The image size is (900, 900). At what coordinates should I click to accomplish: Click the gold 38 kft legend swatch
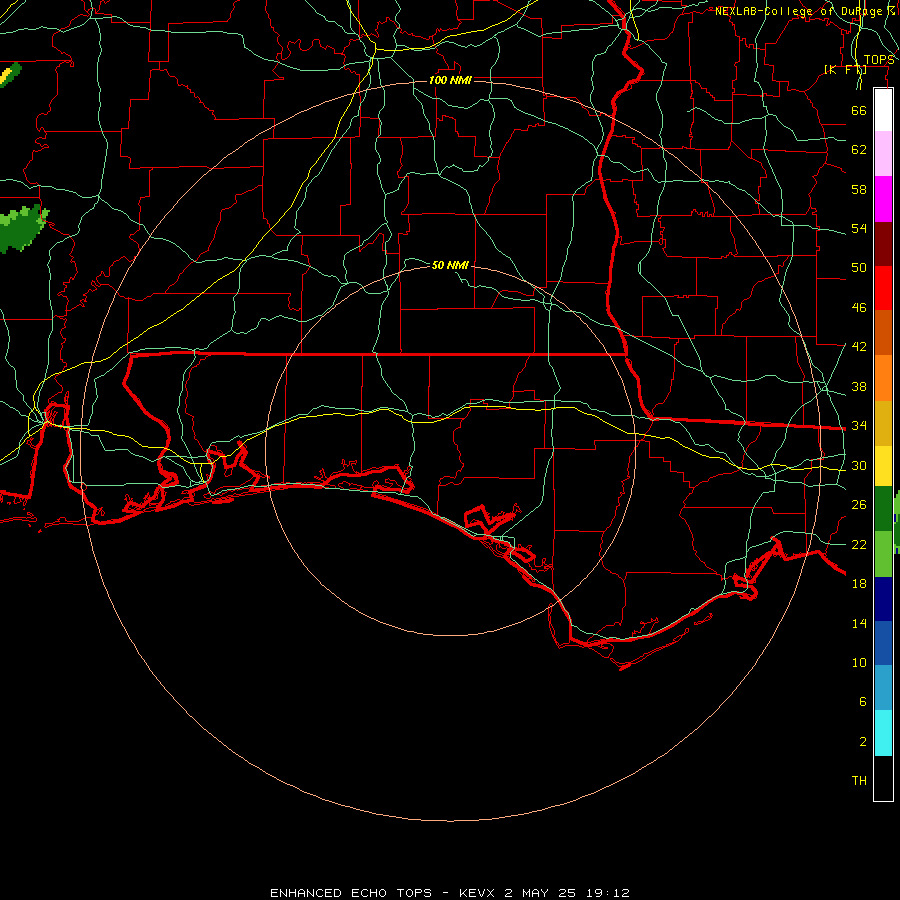coord(883,423)
